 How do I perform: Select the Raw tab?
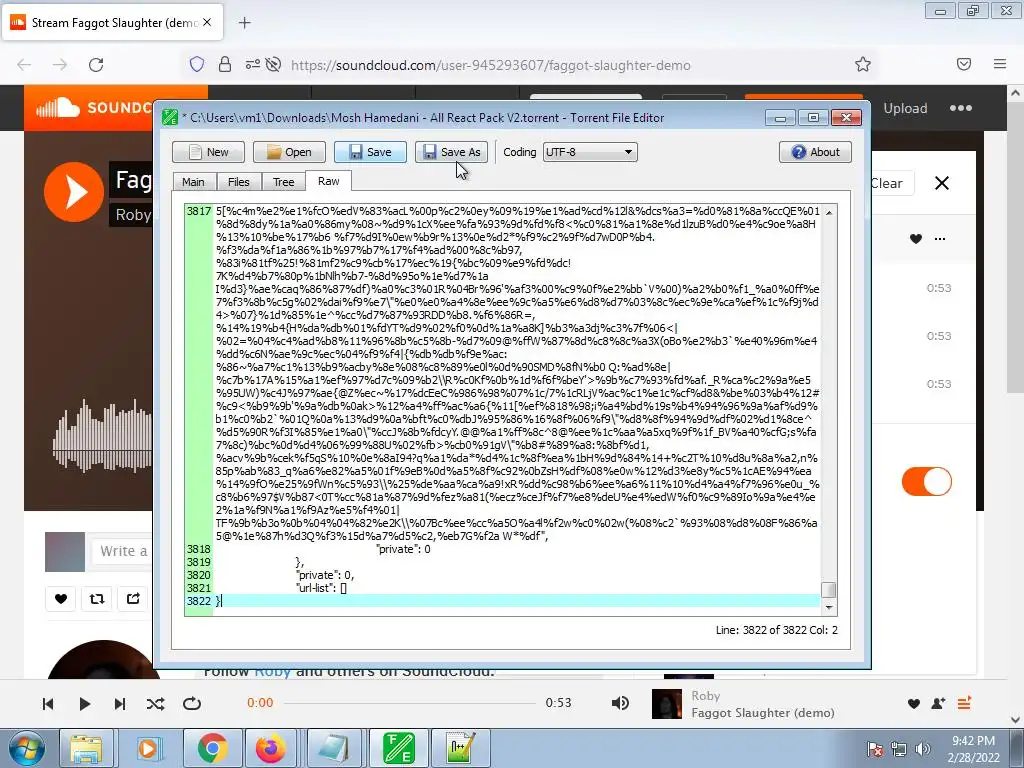328,181
